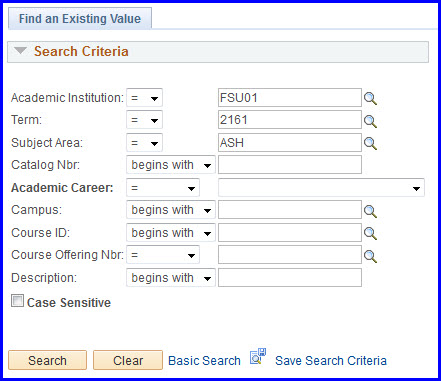This screenshot has width=441, height=381.
Task: Open the Term lookup magnifier
Action: tap(370, 121)
